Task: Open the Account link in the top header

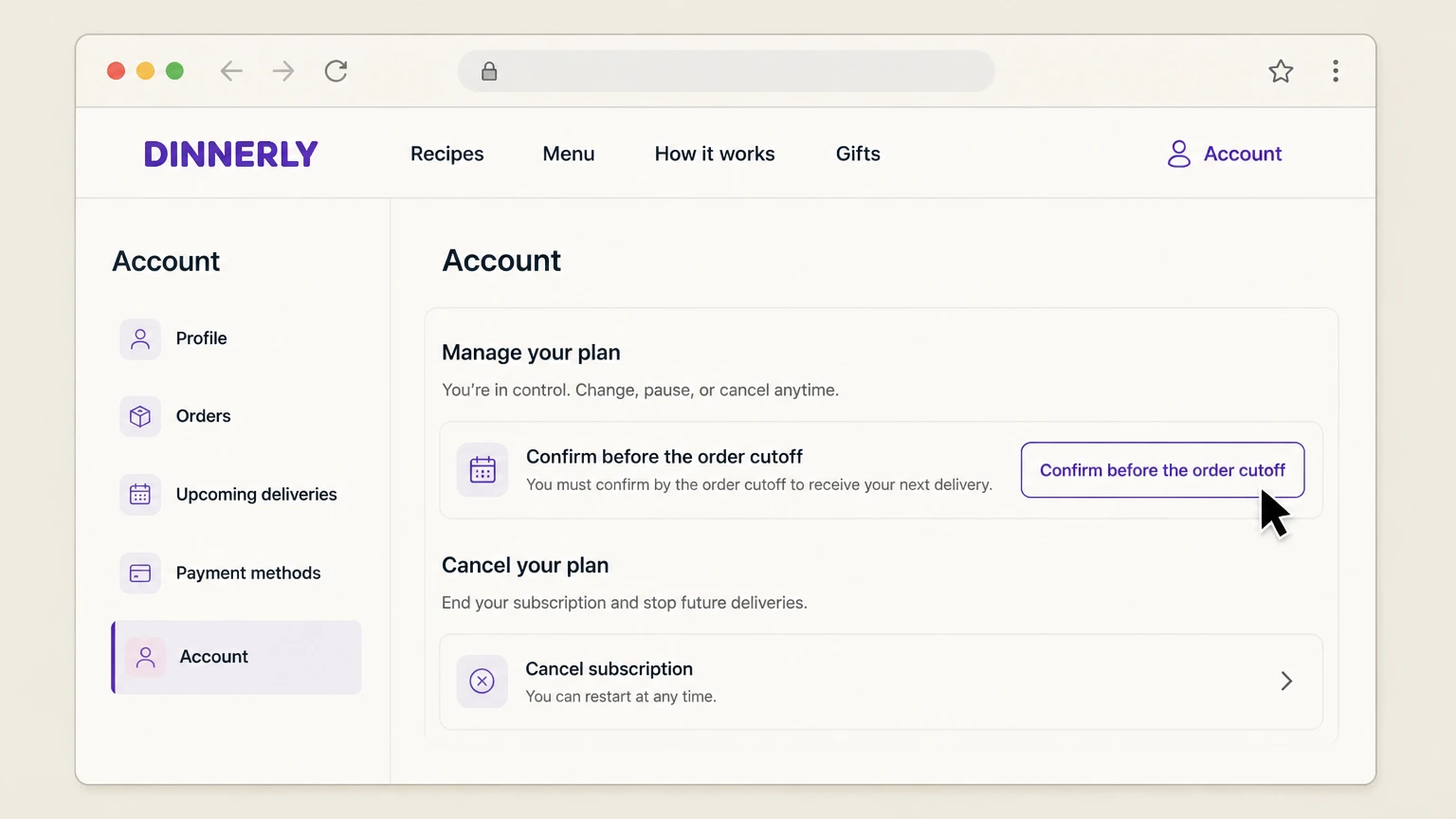Action: coord(1225,154)
